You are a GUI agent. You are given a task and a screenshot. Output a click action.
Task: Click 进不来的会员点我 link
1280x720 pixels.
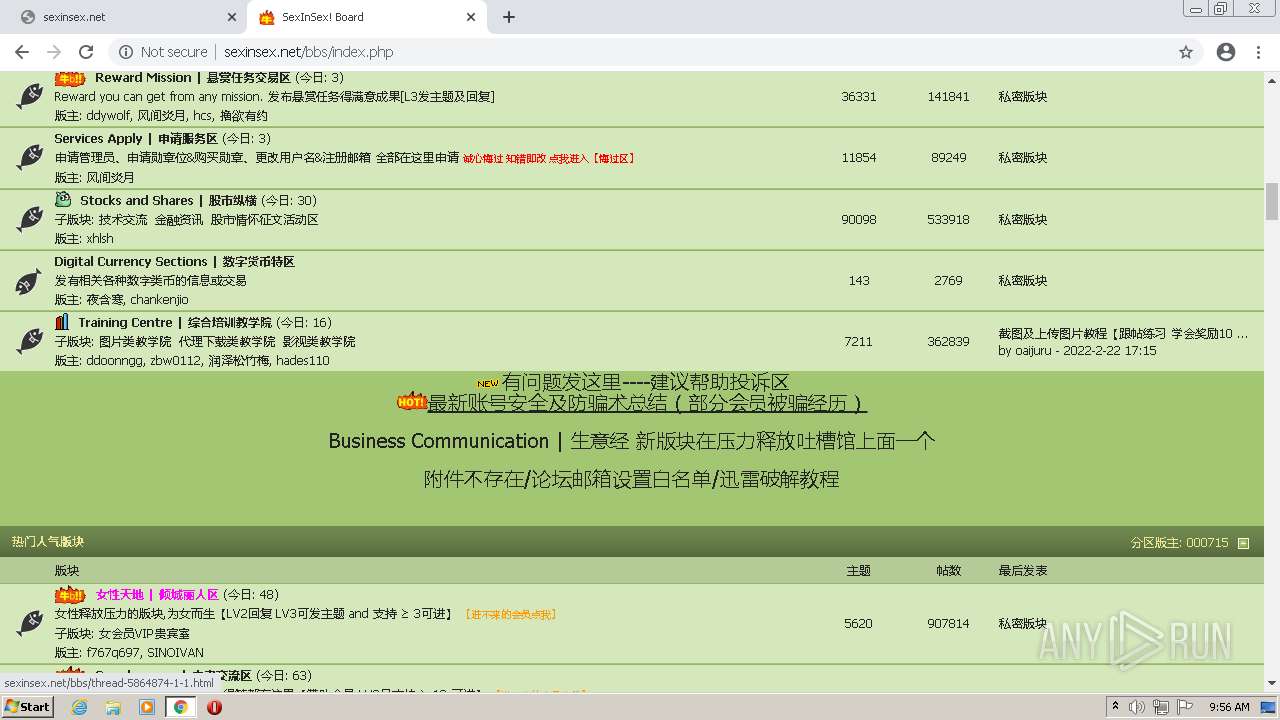tap(510, 614)
